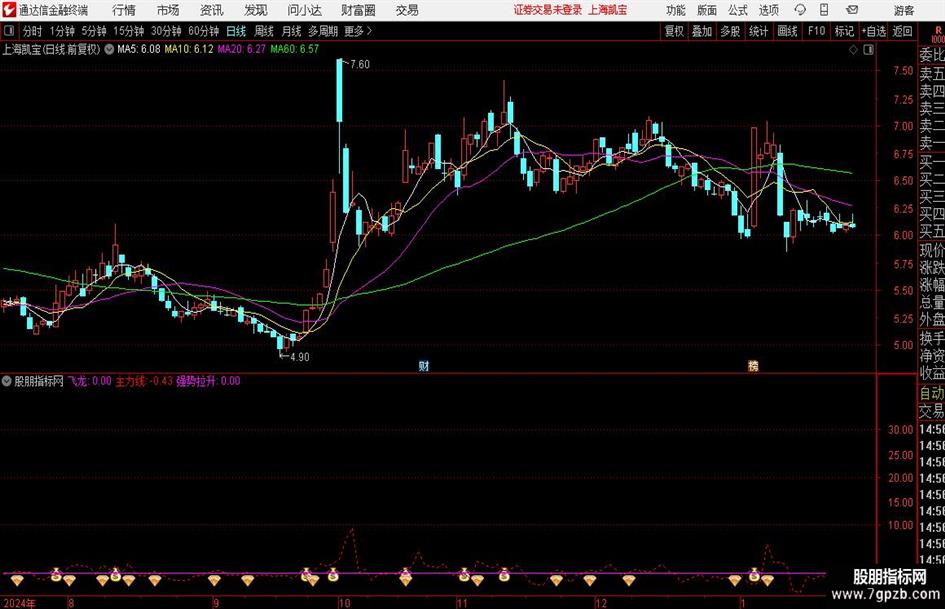Click the 飞龙: 0.00 indicator value
The image size is (945, 609).
point(89,381)
